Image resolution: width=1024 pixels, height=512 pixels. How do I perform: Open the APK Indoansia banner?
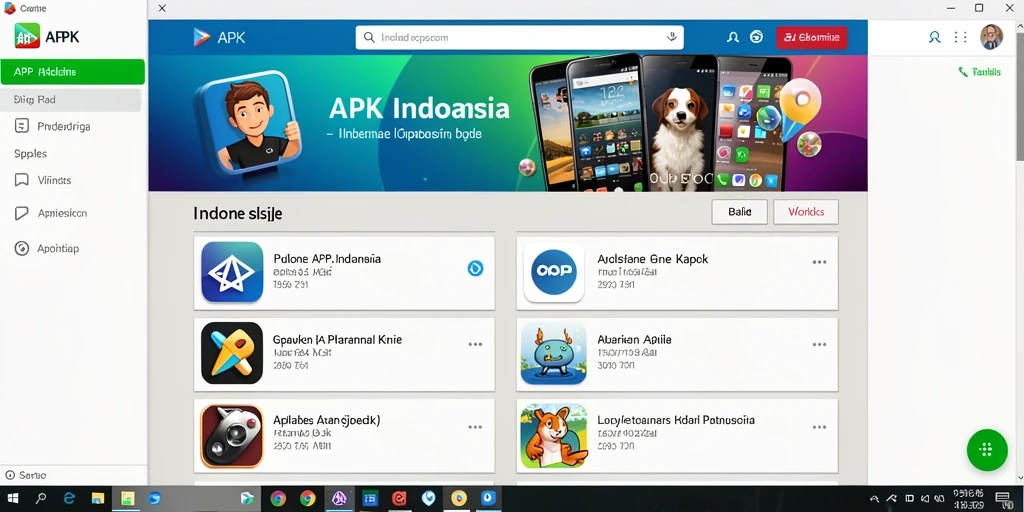coord(507,123)
